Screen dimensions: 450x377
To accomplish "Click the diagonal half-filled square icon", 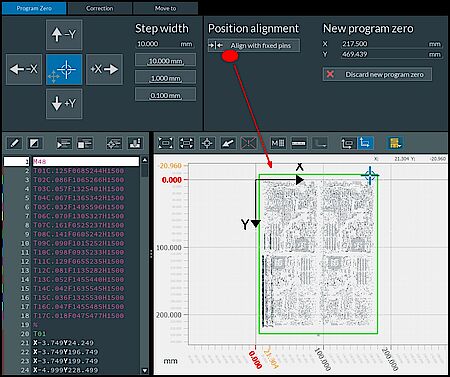I will pyautogui.click(x=34, y=144).
